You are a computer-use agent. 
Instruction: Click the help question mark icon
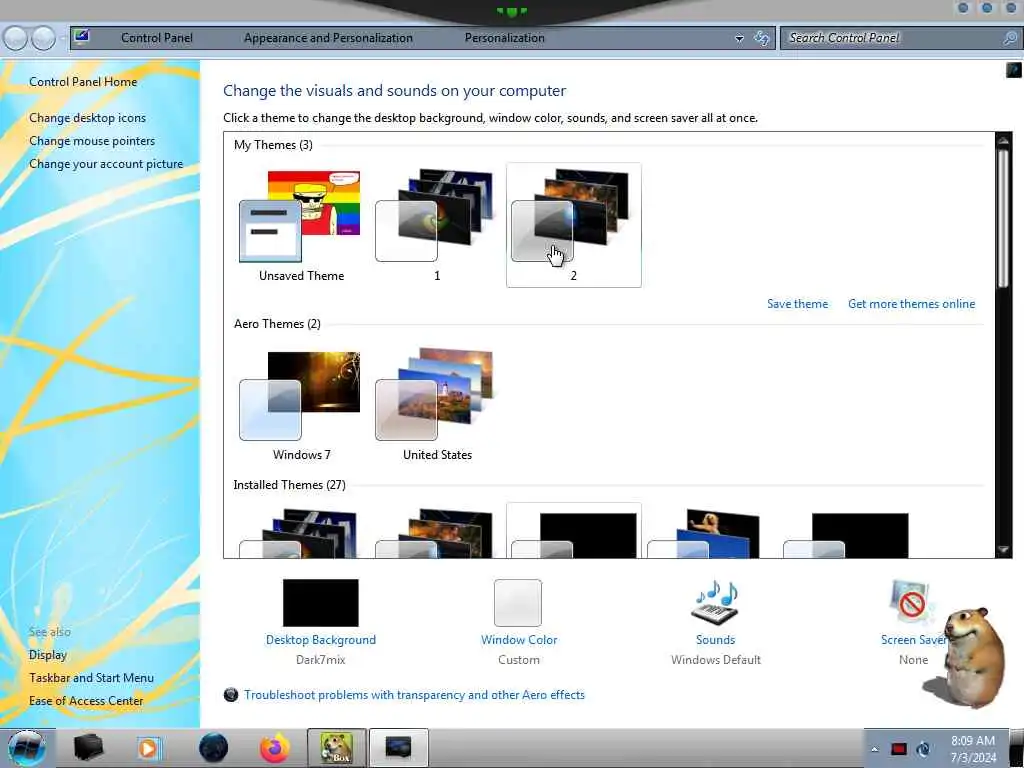[1014, 70]
